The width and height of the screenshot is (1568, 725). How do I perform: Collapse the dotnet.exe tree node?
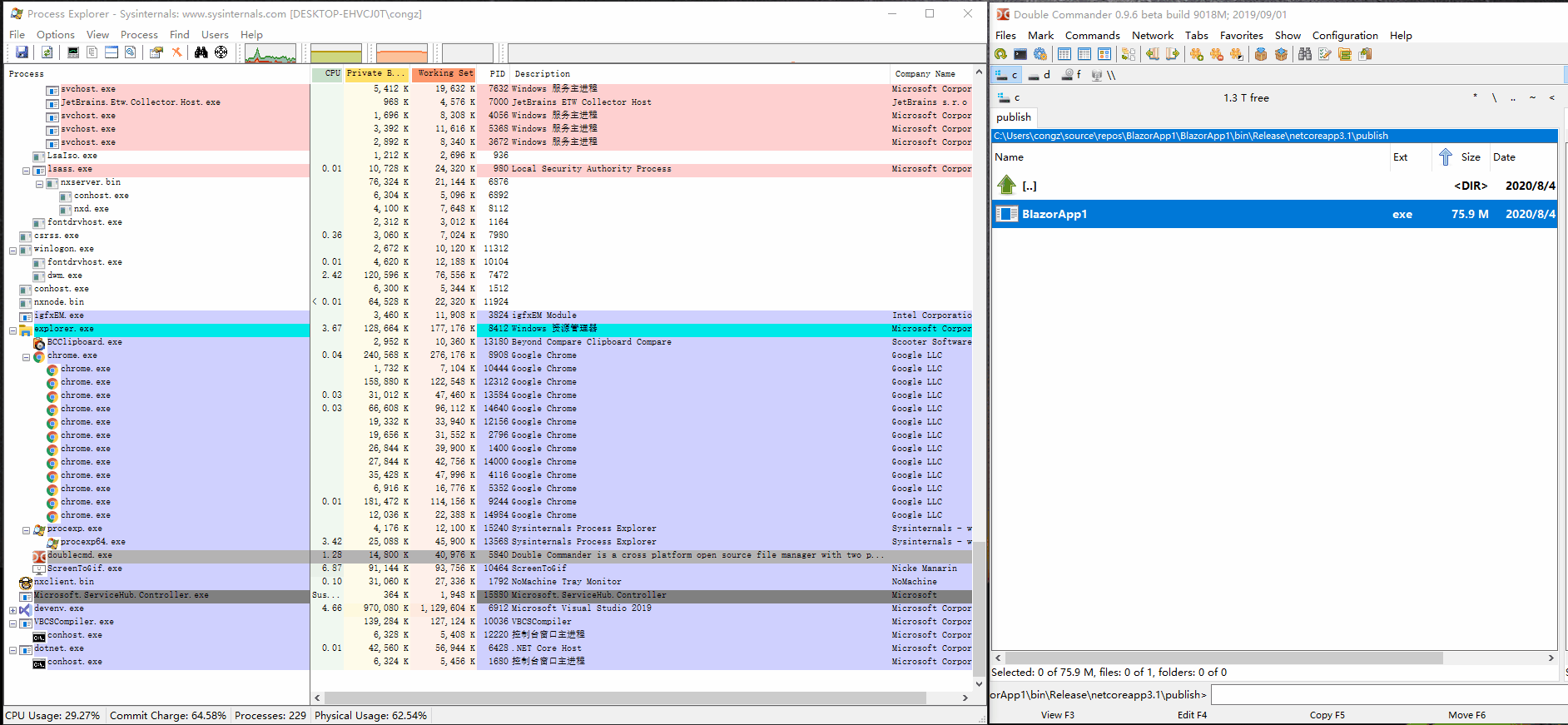coord(12,650)
